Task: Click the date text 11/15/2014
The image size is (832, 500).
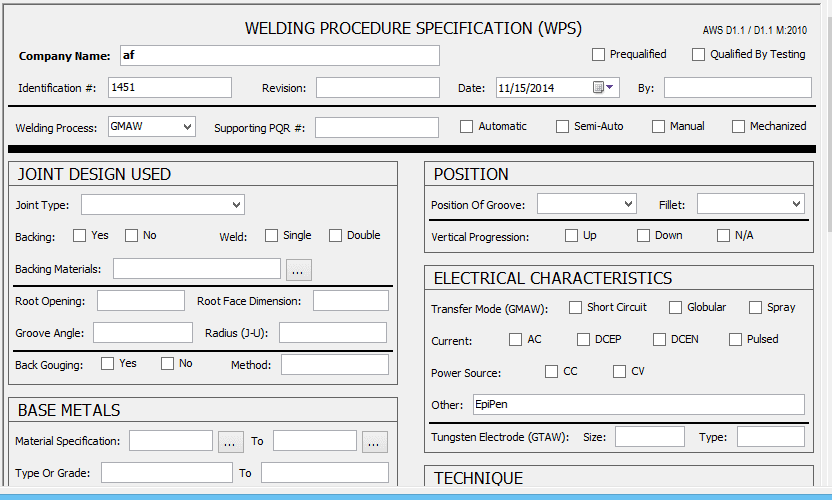Action: click(526, 88)
